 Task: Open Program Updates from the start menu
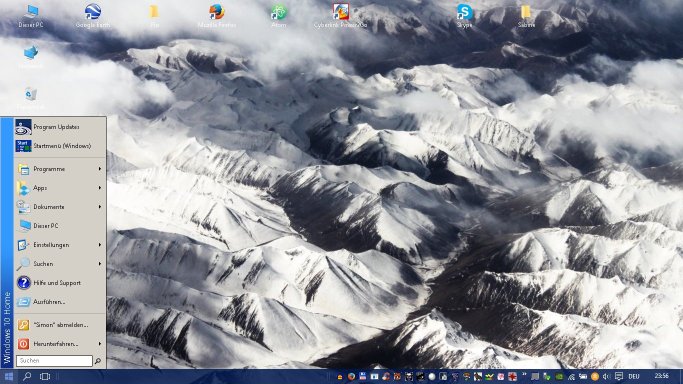click(60, 127)
